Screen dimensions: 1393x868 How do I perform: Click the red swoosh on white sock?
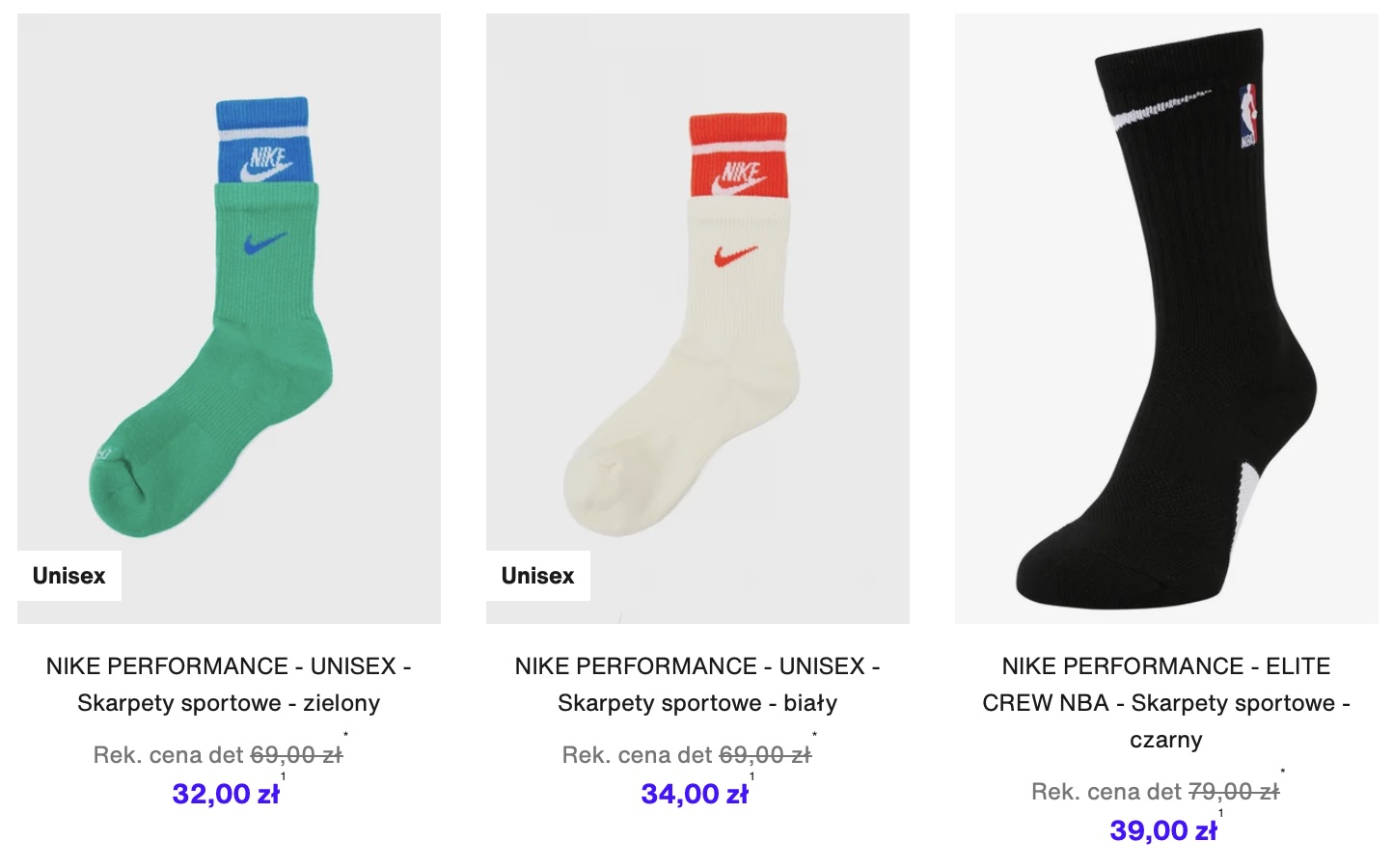click(x=736, y=256)
